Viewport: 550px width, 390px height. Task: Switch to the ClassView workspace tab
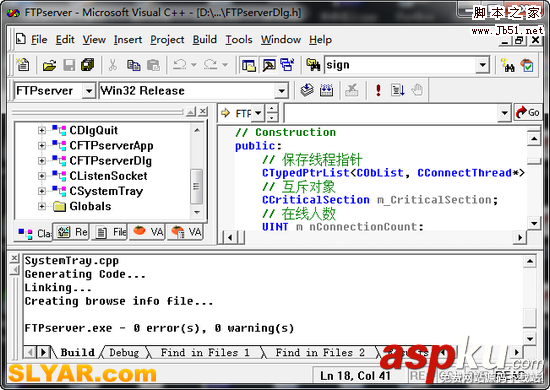(x=34, y=233)
